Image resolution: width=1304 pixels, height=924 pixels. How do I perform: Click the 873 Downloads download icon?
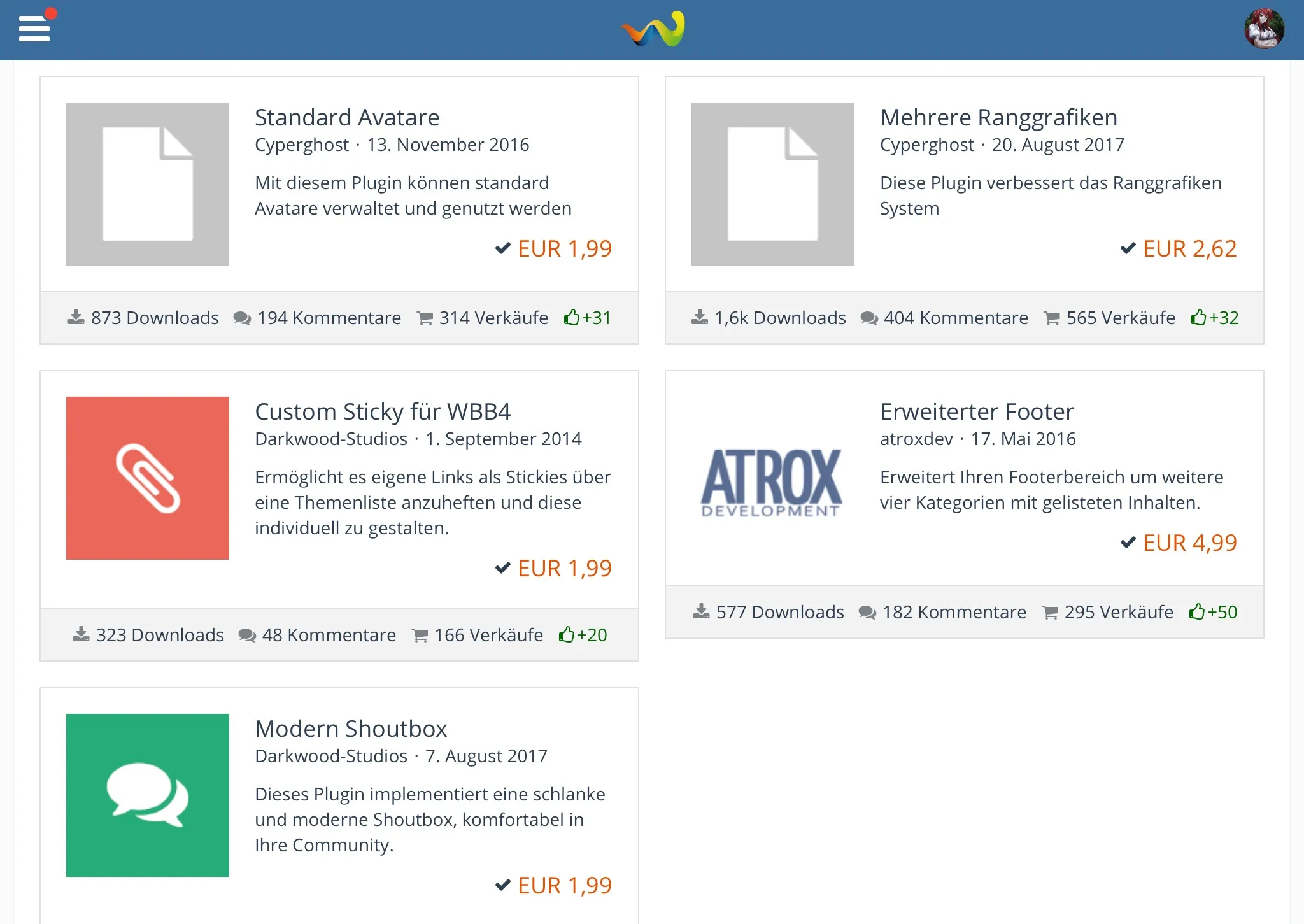pos(76,317)
